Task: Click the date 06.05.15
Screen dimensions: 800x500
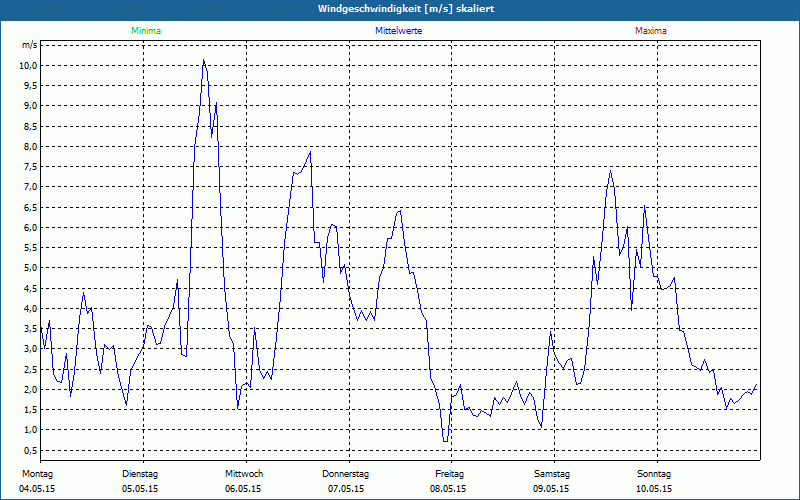Action: pos(243,489)
